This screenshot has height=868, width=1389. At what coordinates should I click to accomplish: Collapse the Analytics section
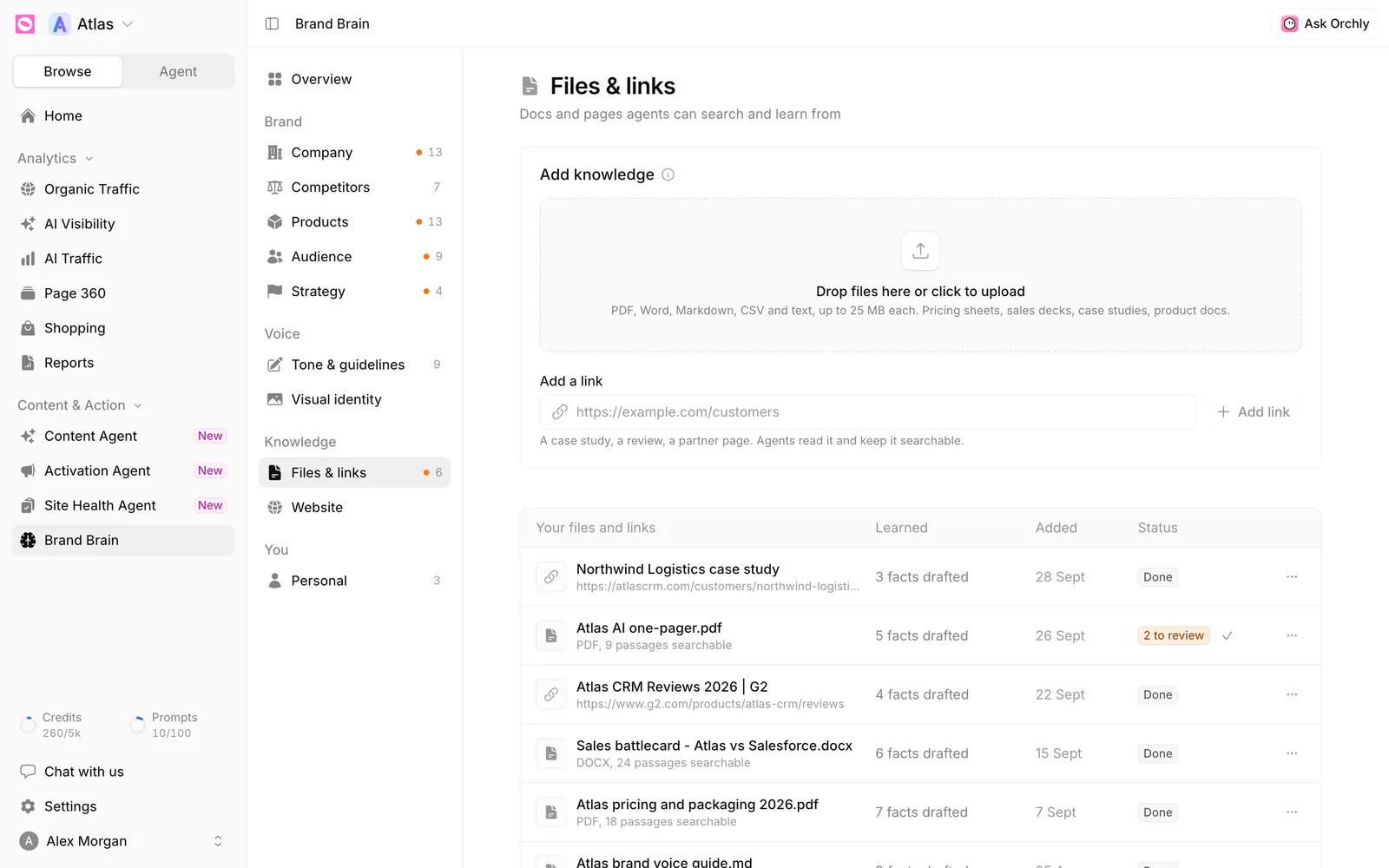coord(56,158)
